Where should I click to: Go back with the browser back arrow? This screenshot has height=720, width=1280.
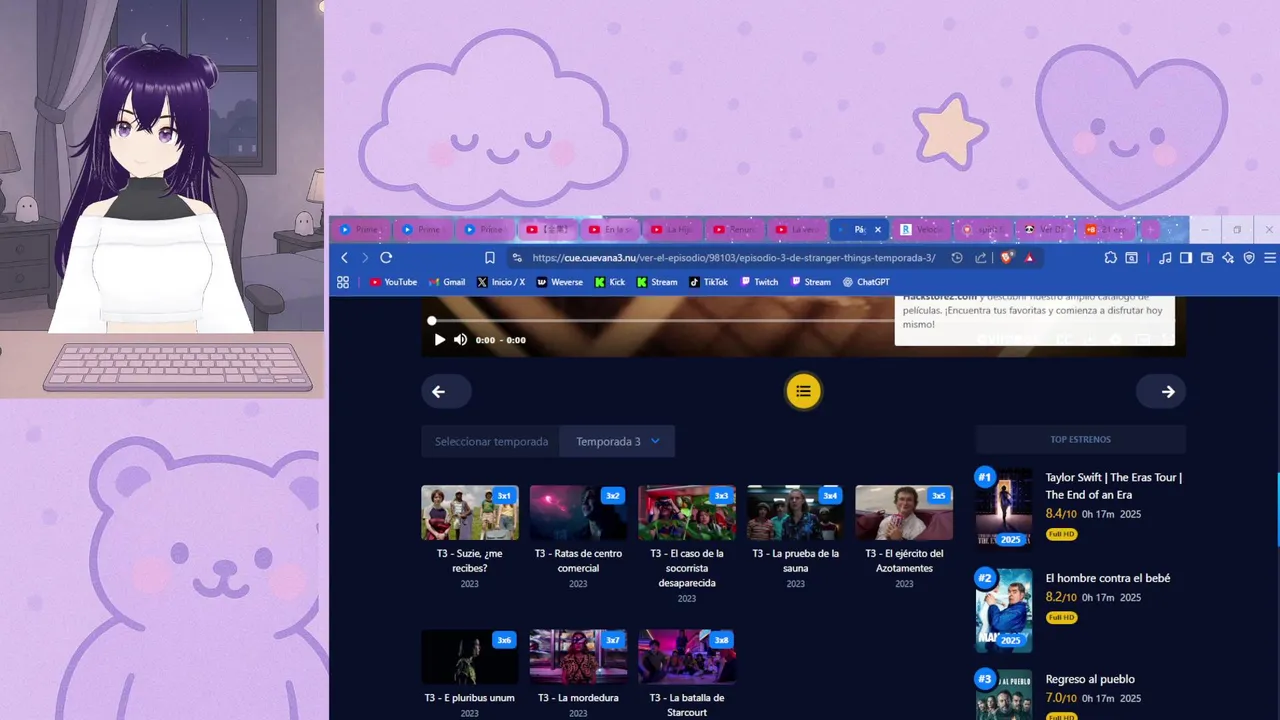coord(345,258)
